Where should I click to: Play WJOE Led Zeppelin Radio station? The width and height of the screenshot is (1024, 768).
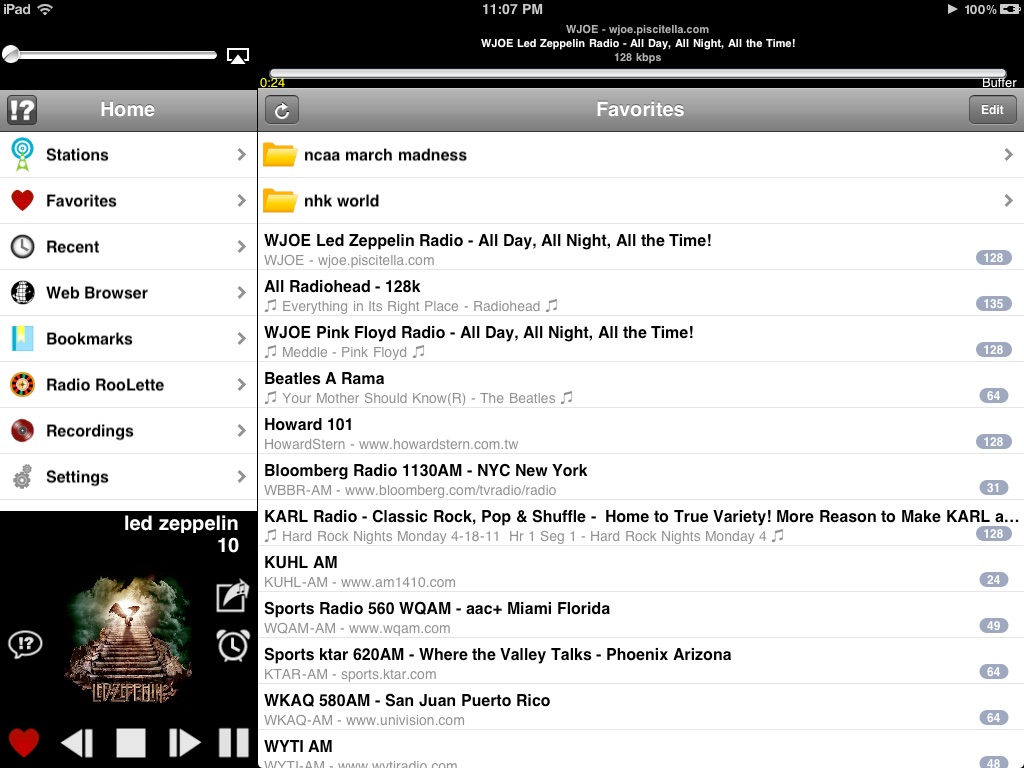(x=641, y=247)
